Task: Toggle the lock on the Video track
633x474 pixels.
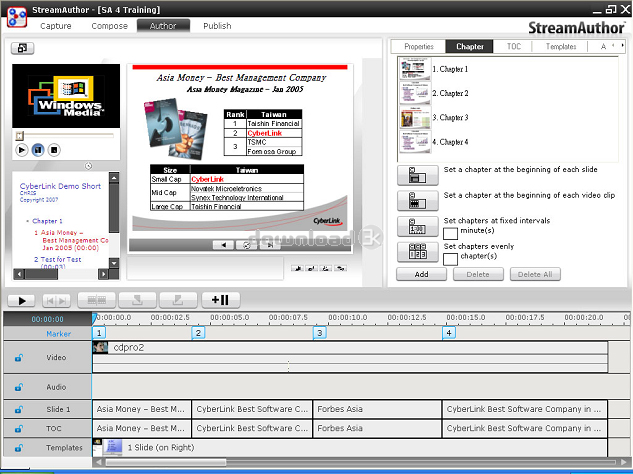Action: pos(19,358)
